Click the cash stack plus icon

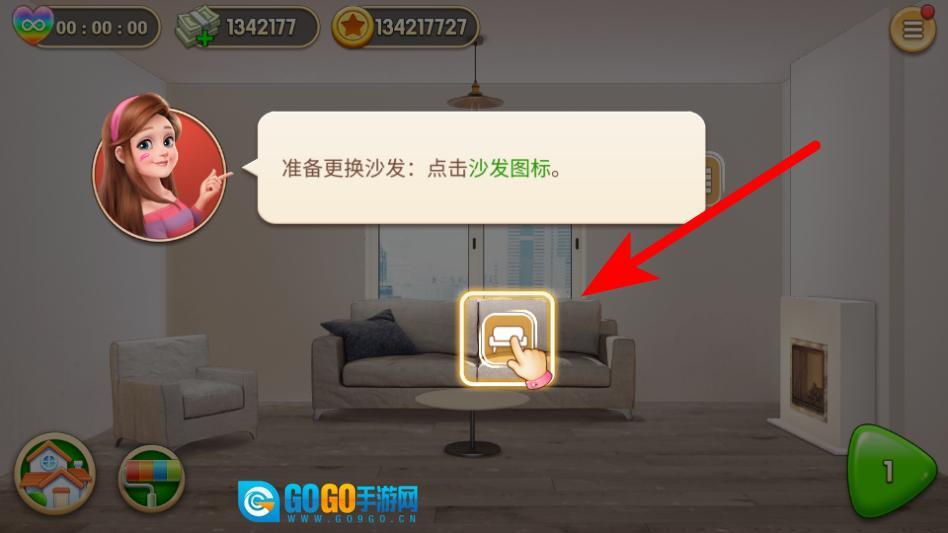tap(197, 27)
